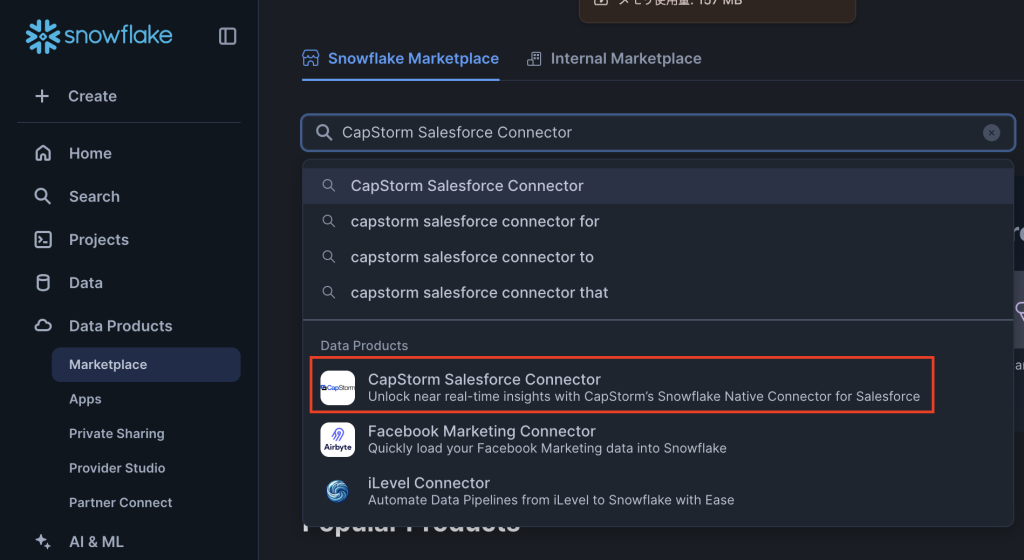
Task: Select 'capstorm salesforce connector for' suggestion
Action: click(x=658, y=221)
